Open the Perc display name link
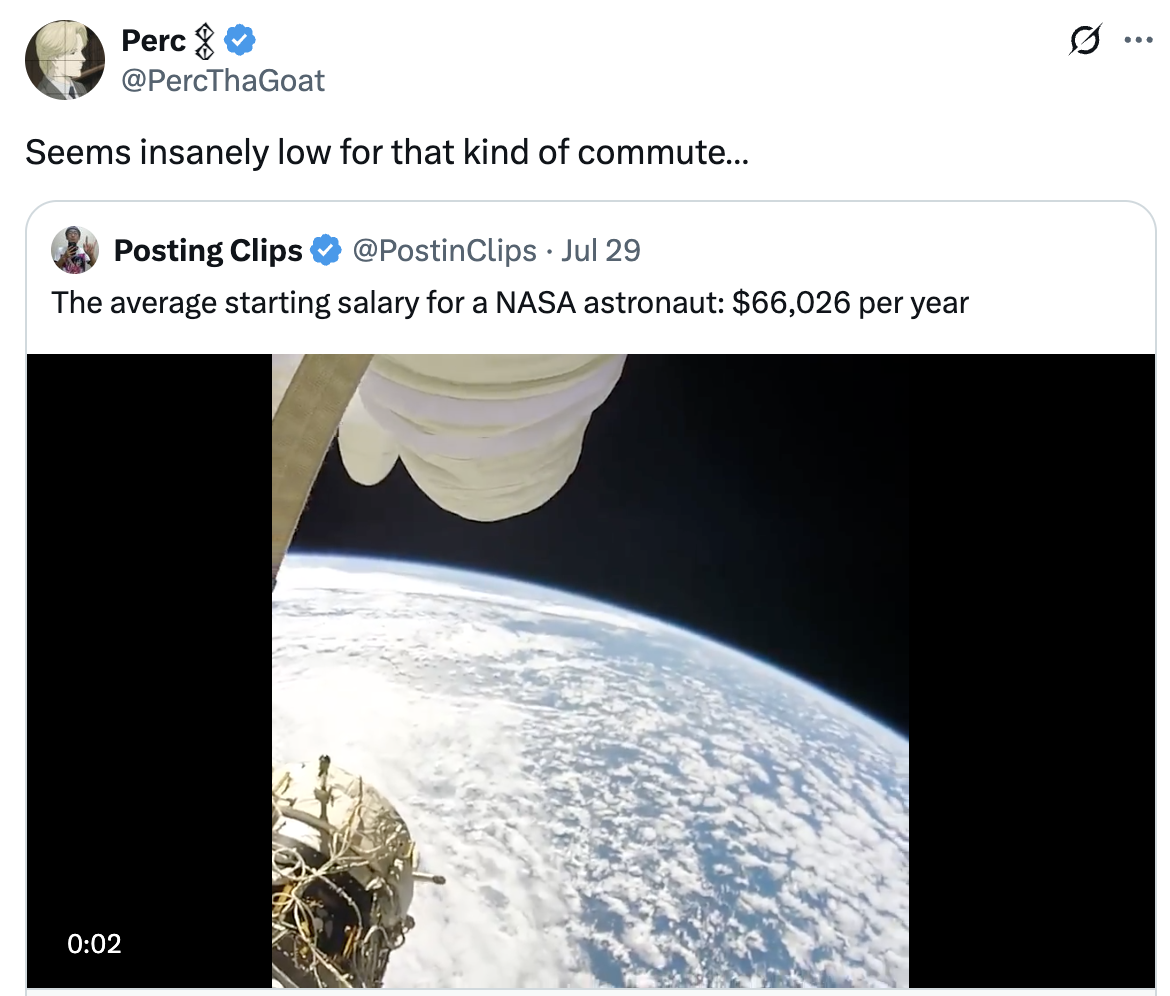The image size is (1170, 996). point(153,41)
